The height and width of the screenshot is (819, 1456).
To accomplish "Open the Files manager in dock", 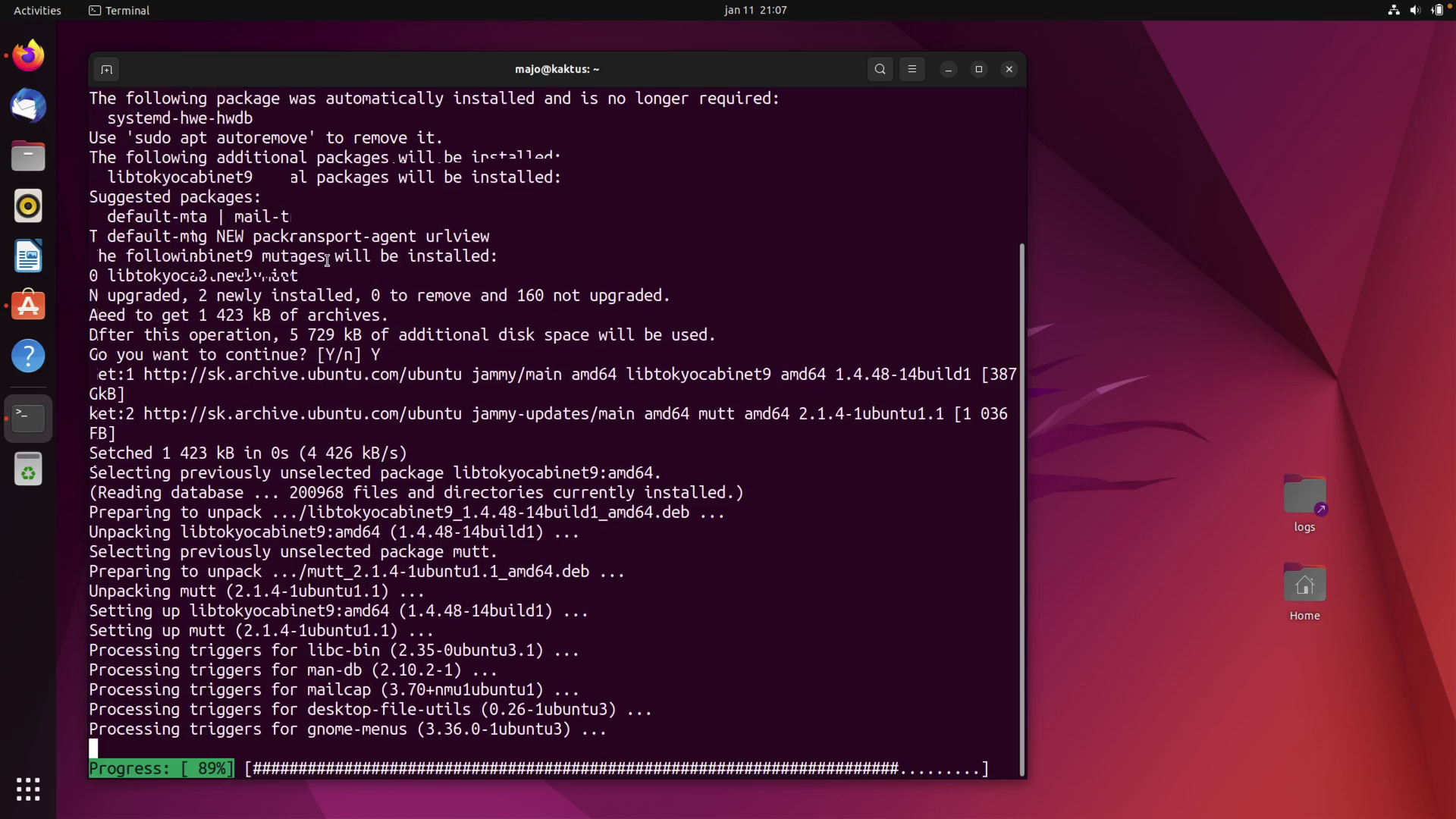I will coord(28,155).
